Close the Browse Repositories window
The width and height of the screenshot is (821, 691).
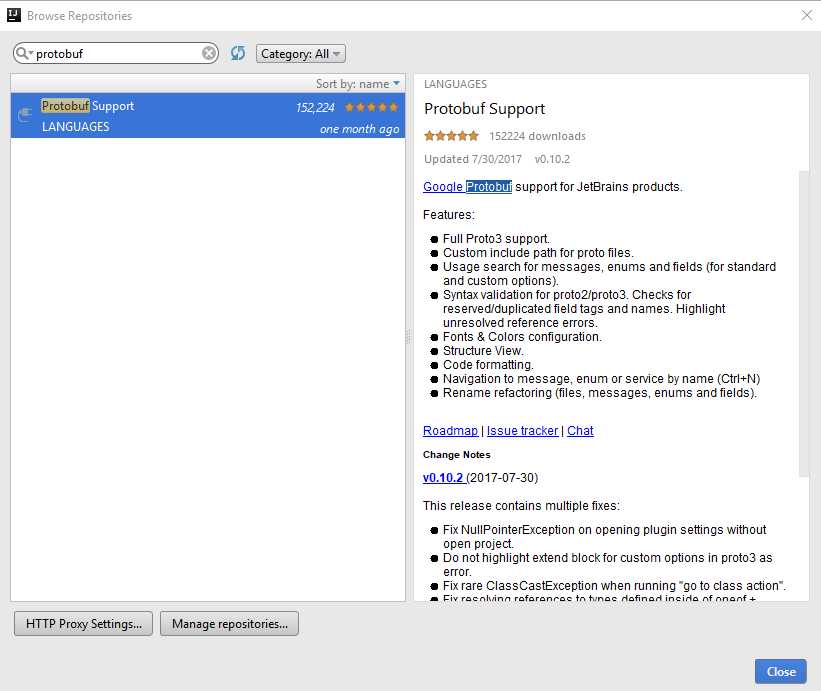coord(806,15)
